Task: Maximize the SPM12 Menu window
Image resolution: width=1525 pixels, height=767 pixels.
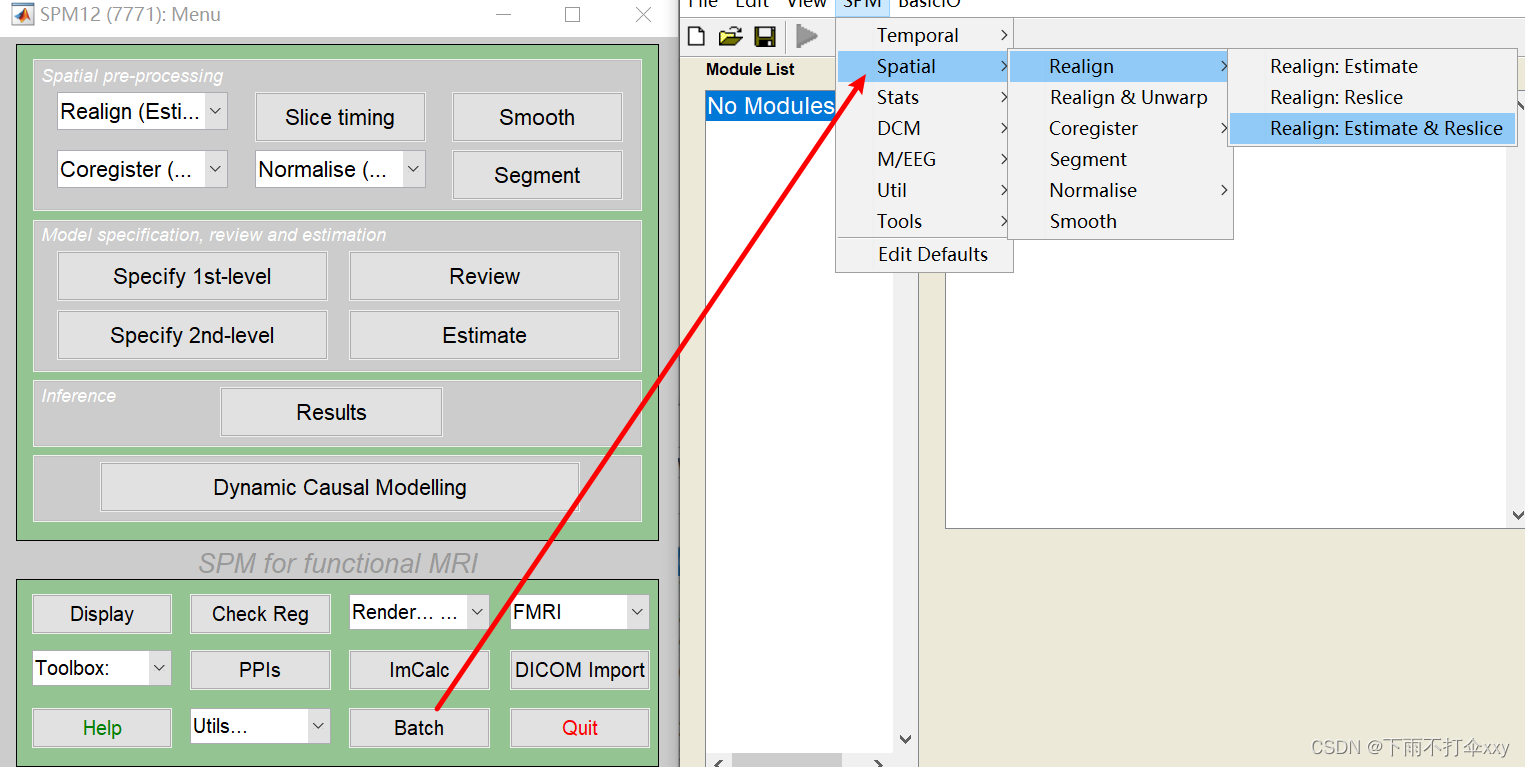Action: [x=572, y=14]
